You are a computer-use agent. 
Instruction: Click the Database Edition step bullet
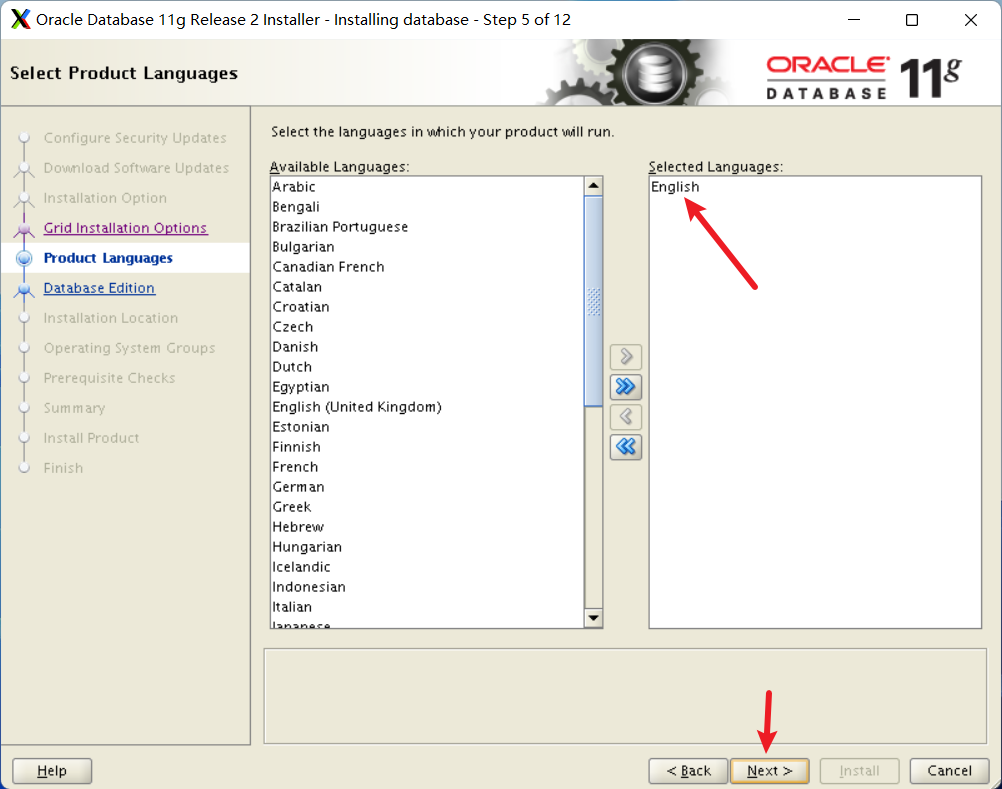[x=24, y=289]
